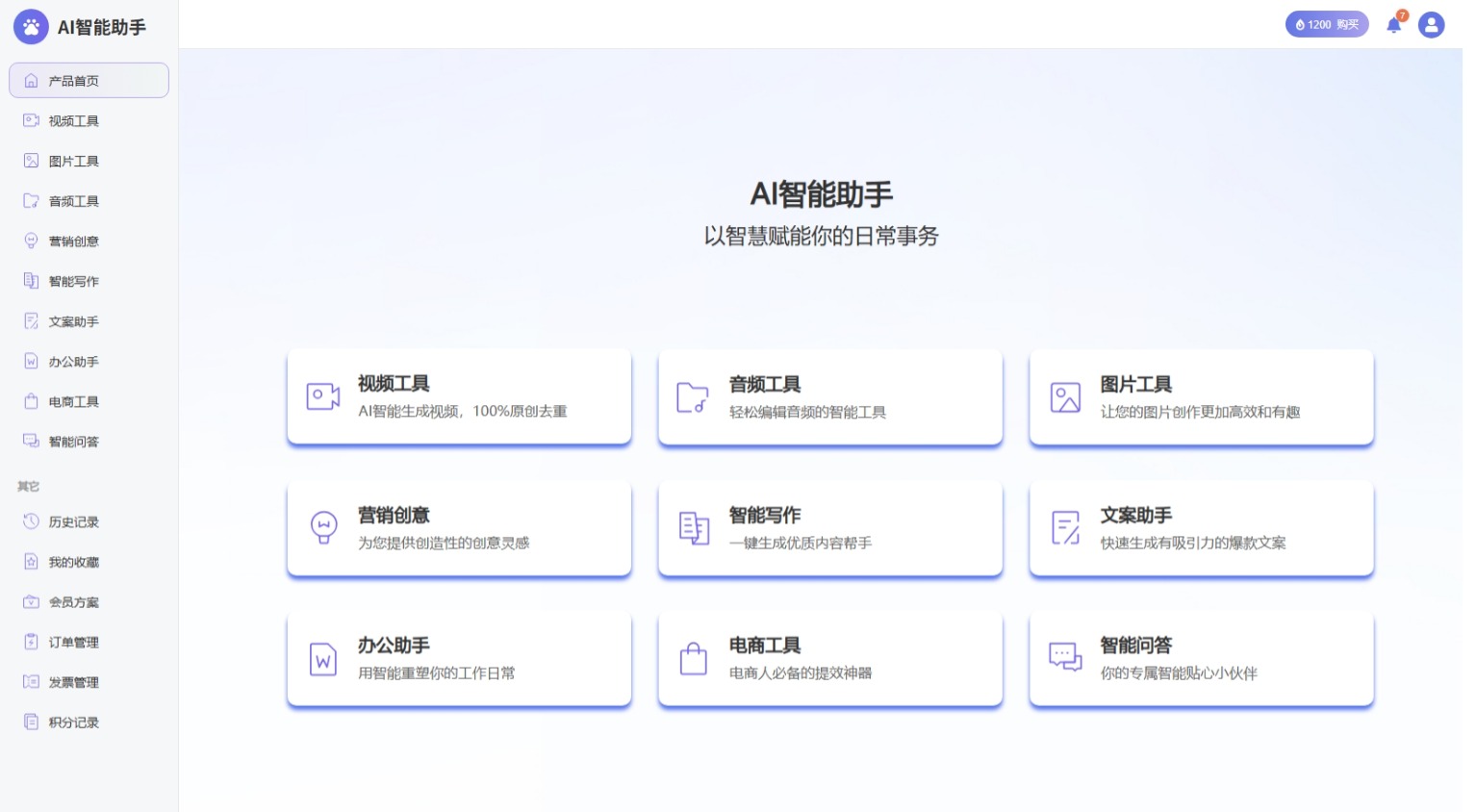Open the 文案助手 card
Viewport: 1476px width, 812px height.
pos(1200,528)
